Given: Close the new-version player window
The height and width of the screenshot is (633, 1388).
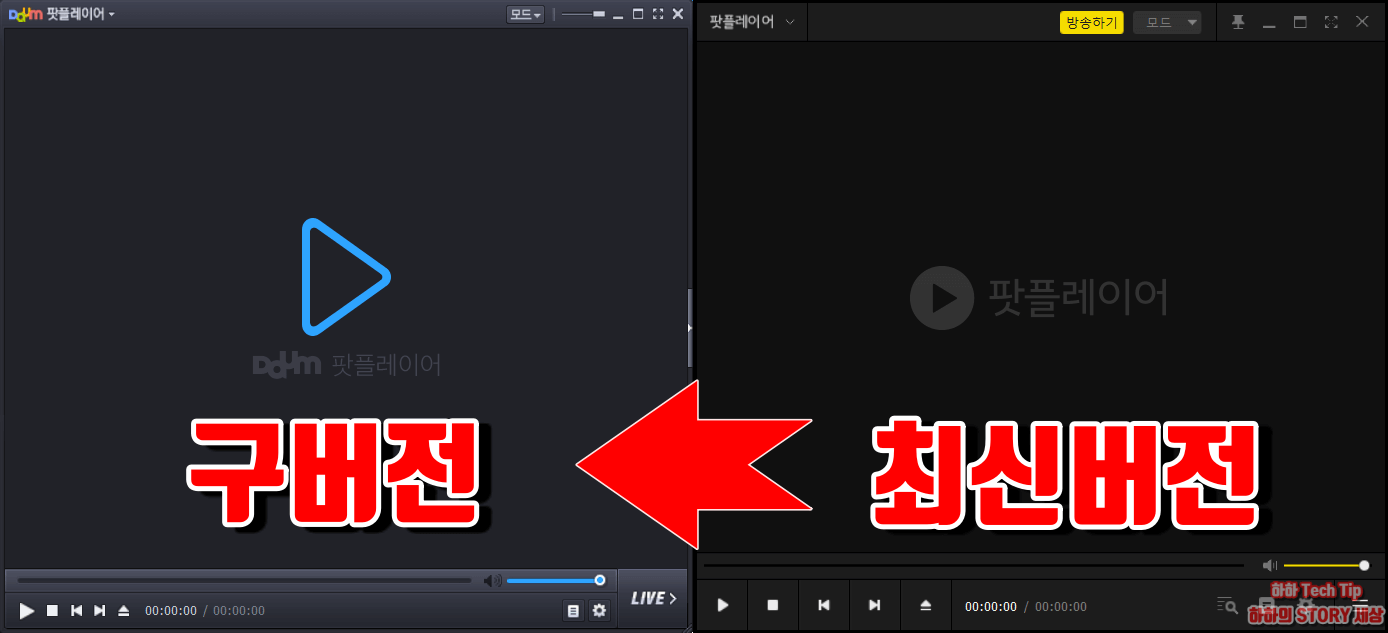Looking at the screenshot, I should click(1362, 22).
